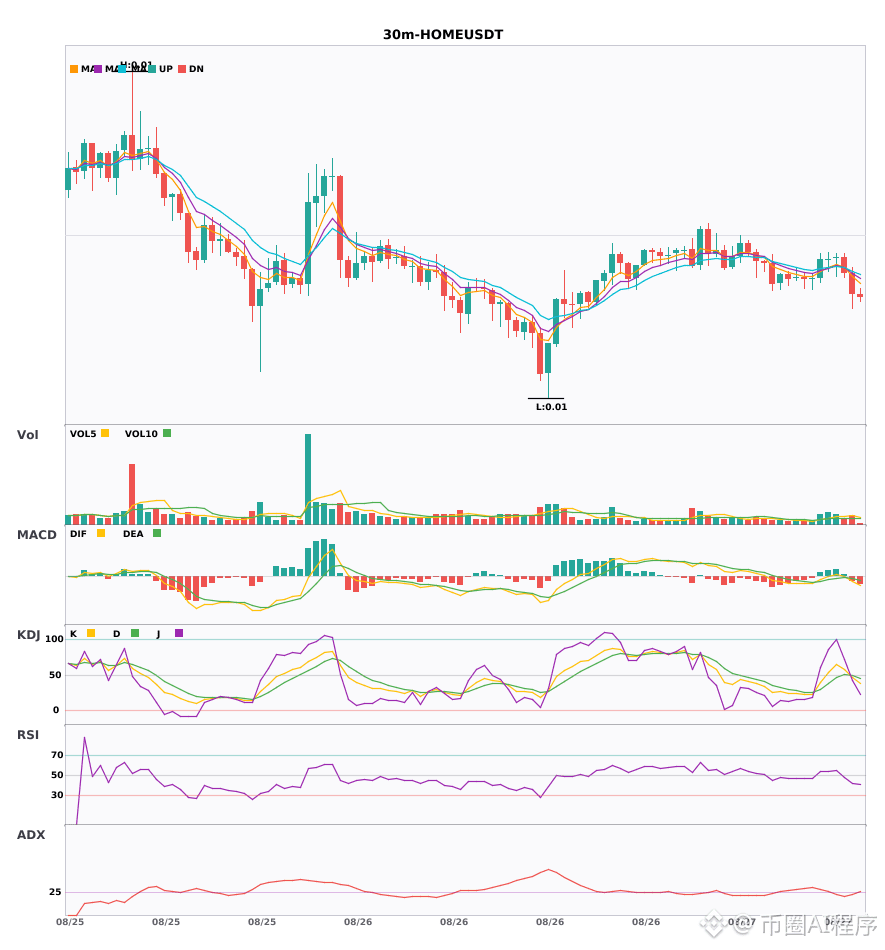Click the L:0.01 low price label

point(551,407)
